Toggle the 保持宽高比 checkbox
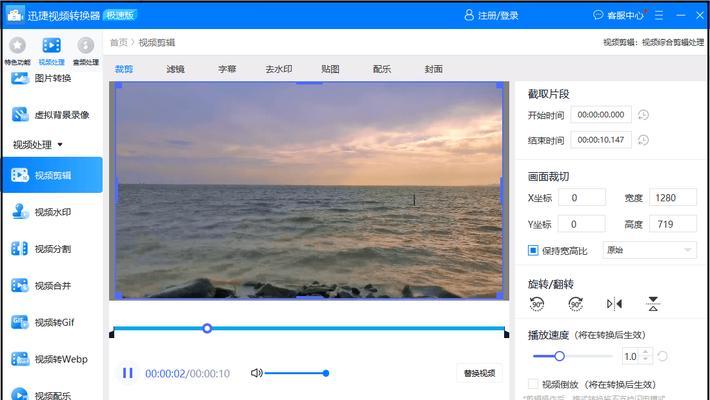Image resolution: width=710 pixels, height=400 pixels. (x=533, y=250)
